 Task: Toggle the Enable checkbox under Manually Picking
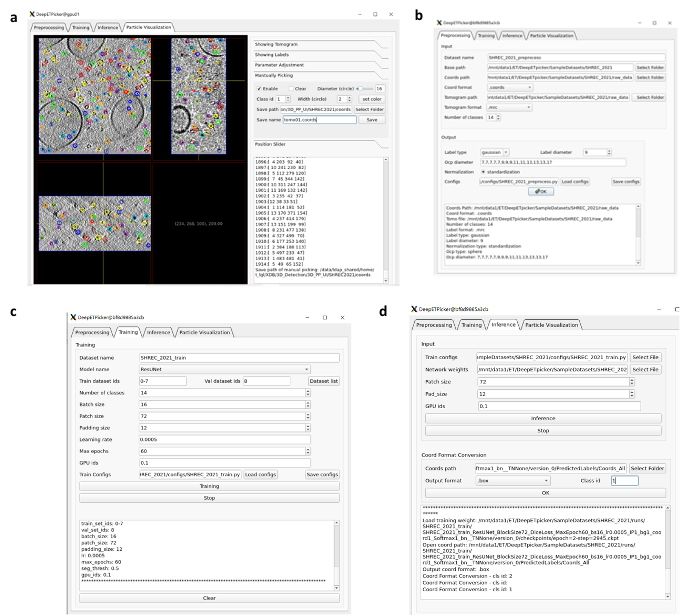[x=259, y=88]
